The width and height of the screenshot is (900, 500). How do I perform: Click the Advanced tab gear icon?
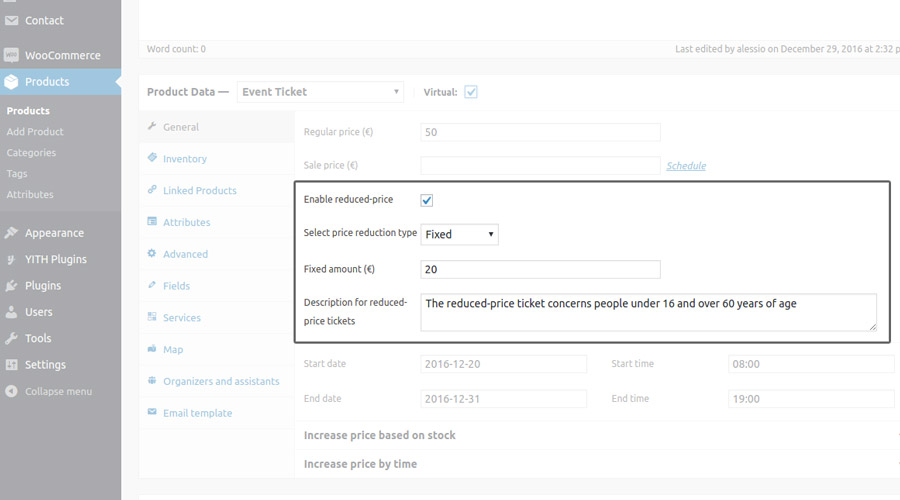pos(152,253)
